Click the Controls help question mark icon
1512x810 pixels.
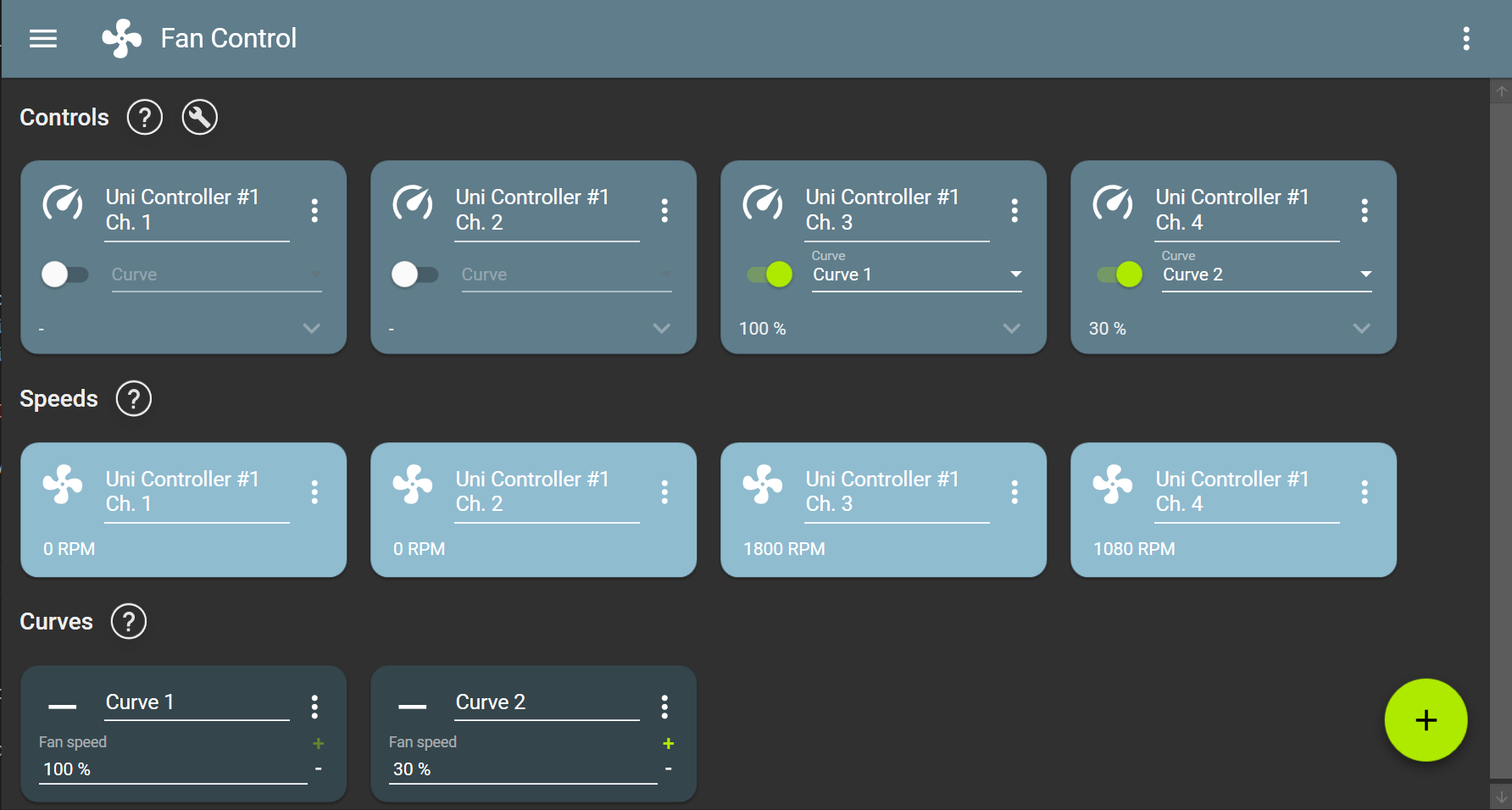(145, 117)
